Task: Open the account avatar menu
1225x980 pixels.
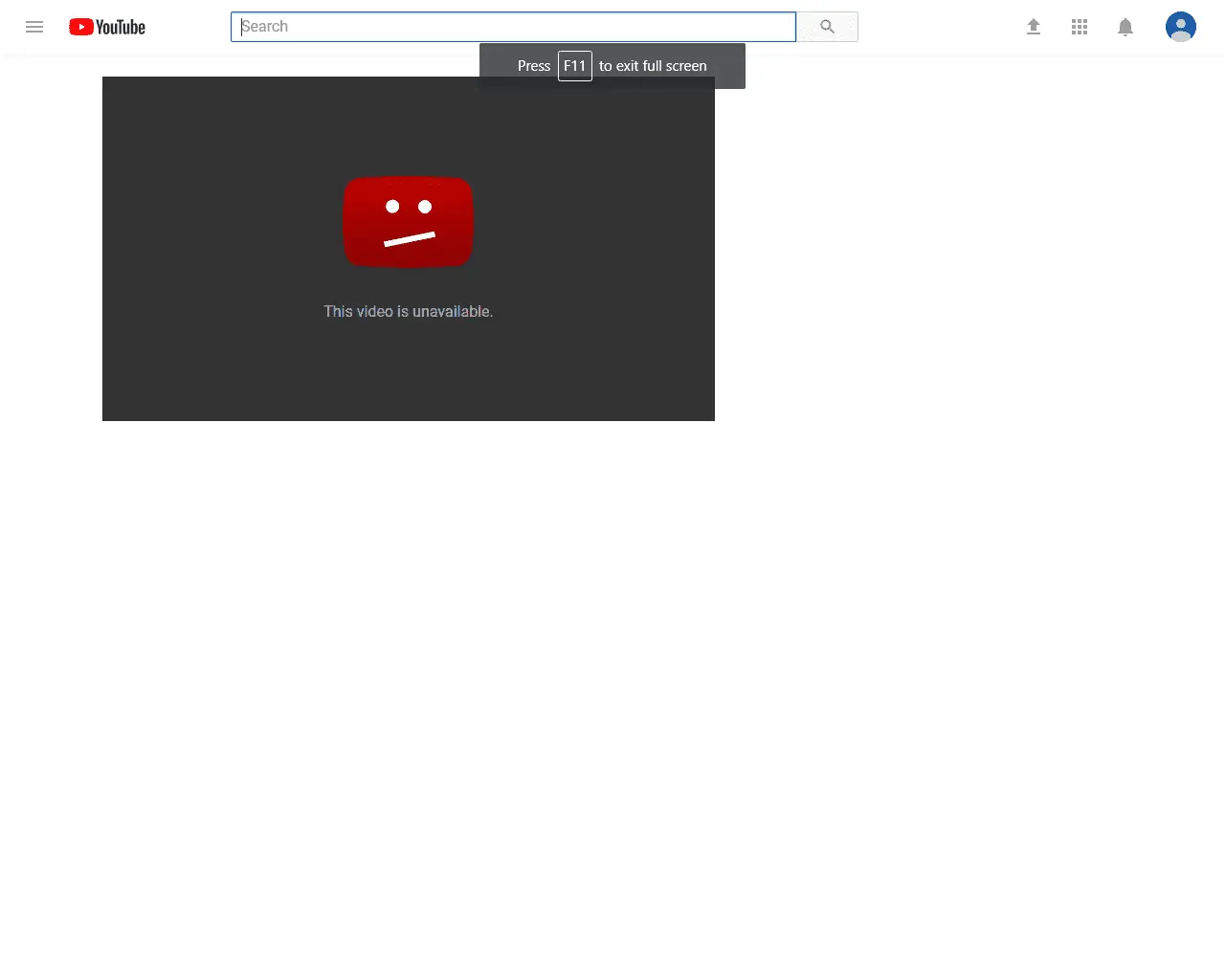Action: pyautogui.click(x=1180, y=27)
